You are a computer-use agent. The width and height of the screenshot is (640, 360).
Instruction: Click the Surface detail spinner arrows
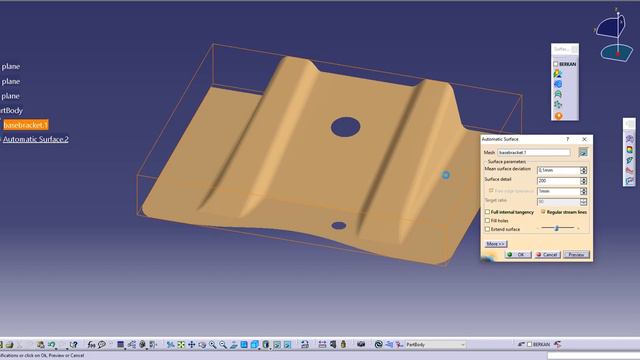tap(584, 181)
